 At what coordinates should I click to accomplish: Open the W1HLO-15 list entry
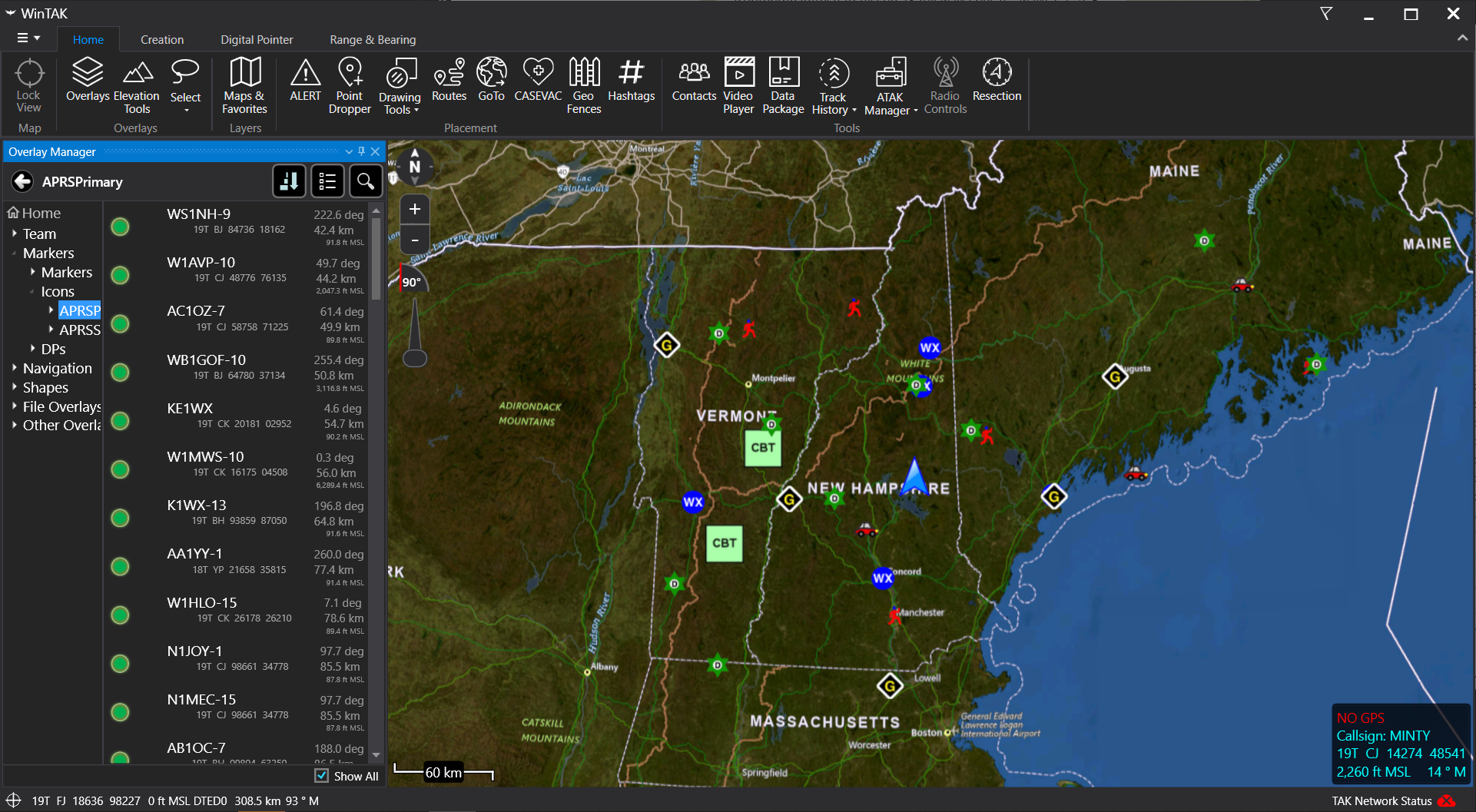[x=236, y=615]
